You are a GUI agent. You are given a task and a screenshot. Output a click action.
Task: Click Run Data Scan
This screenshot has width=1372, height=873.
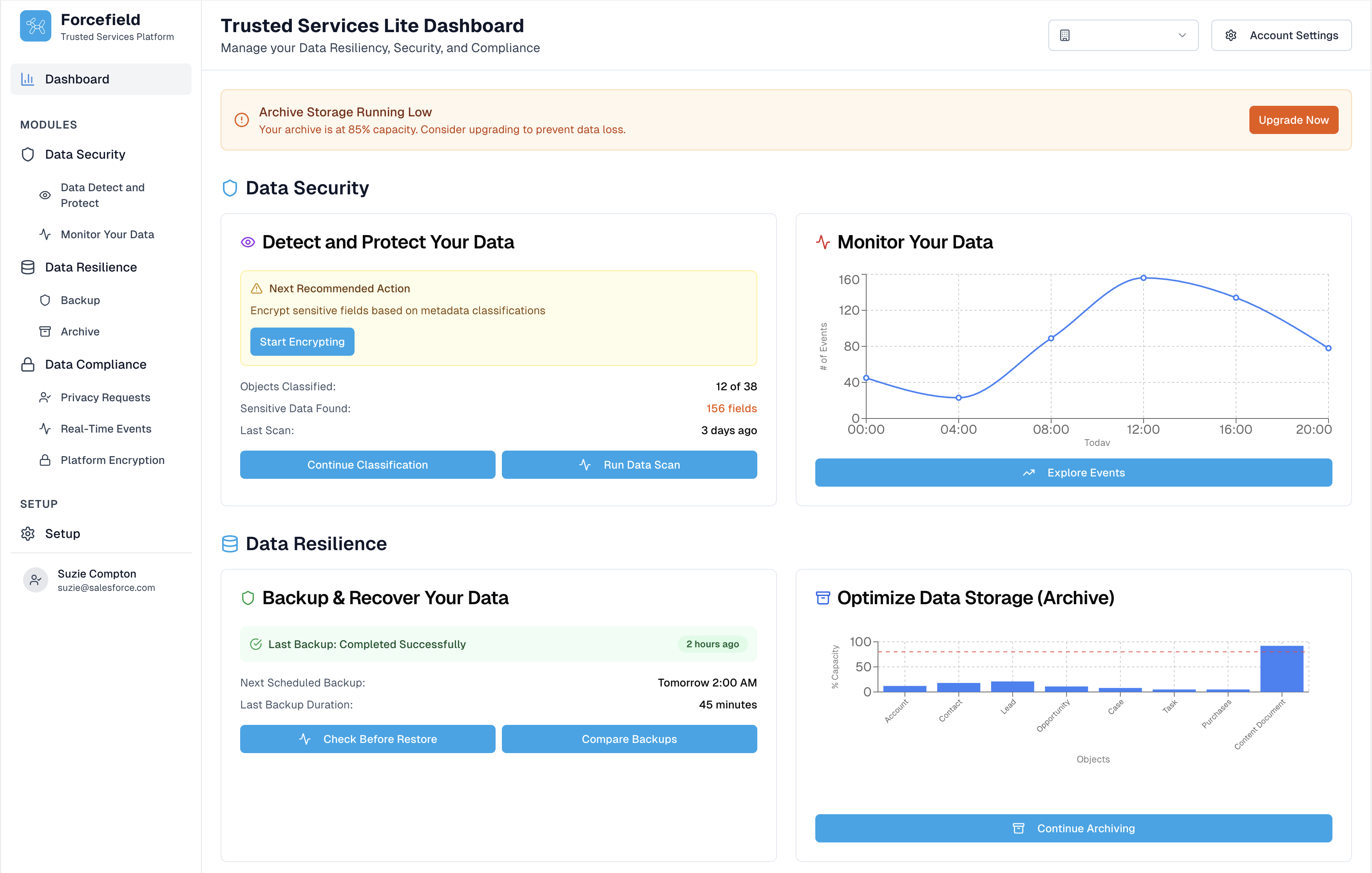(x=629, y=464)
